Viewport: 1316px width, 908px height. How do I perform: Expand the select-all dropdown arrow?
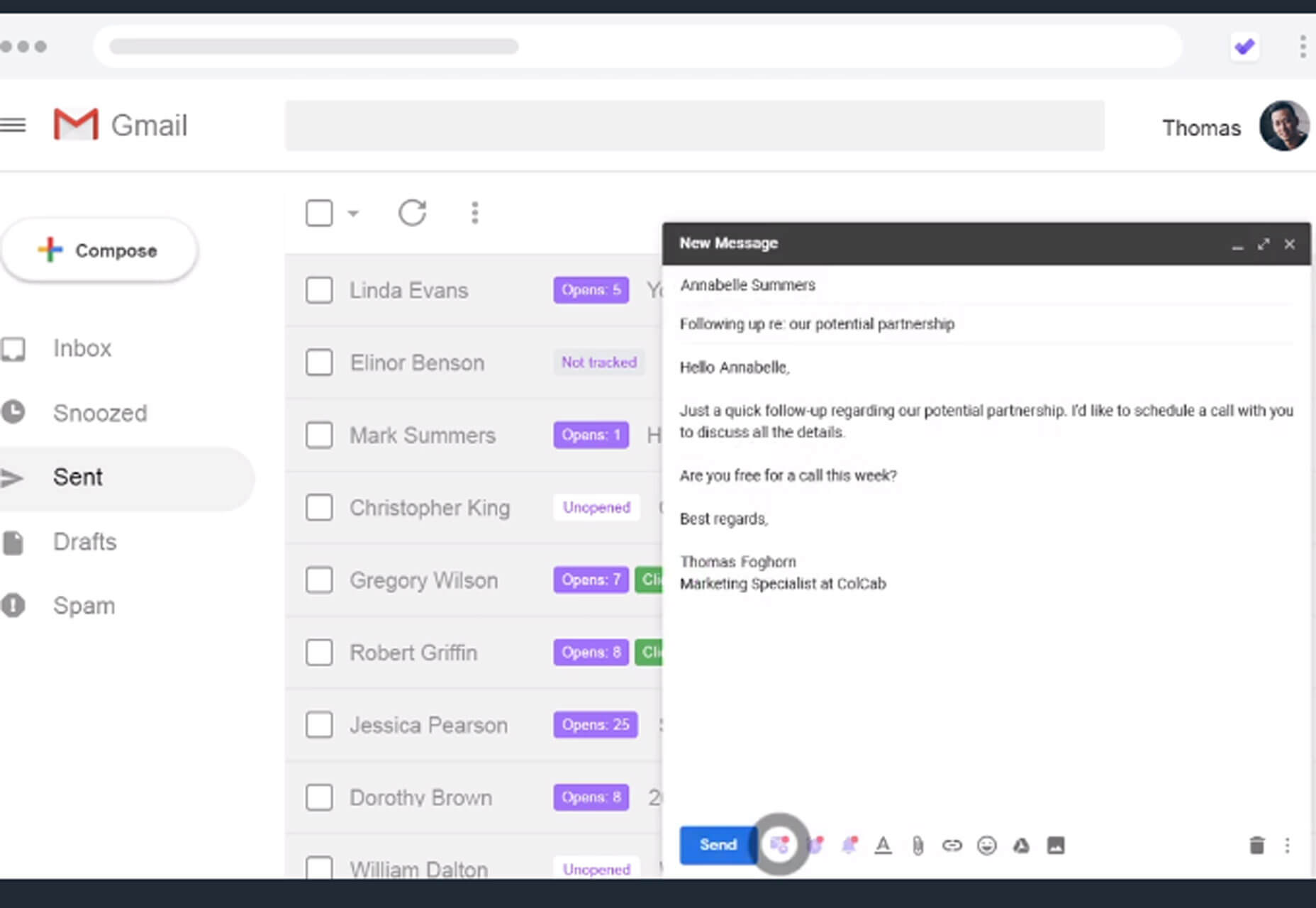click(353, 213)
